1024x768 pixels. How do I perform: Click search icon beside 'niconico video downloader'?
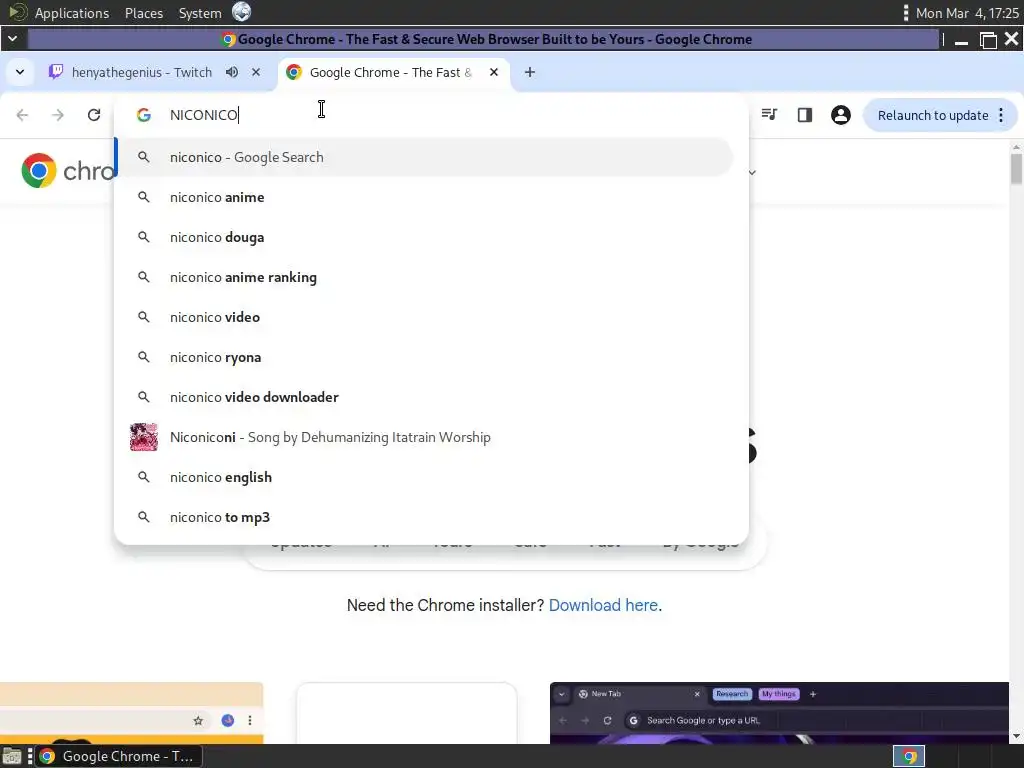pyautogui.click(x=144, y=397)
